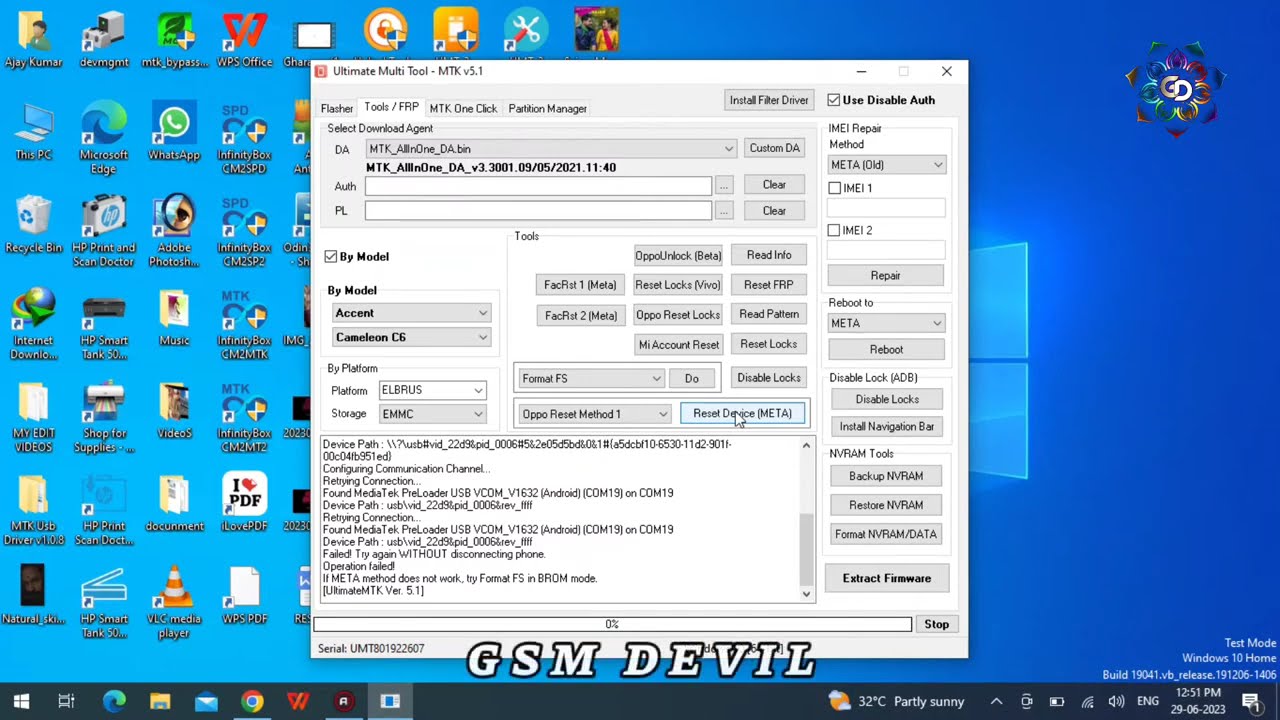Click the Windows Start button
Screen dimensions: 1280x720
(21, 701)
